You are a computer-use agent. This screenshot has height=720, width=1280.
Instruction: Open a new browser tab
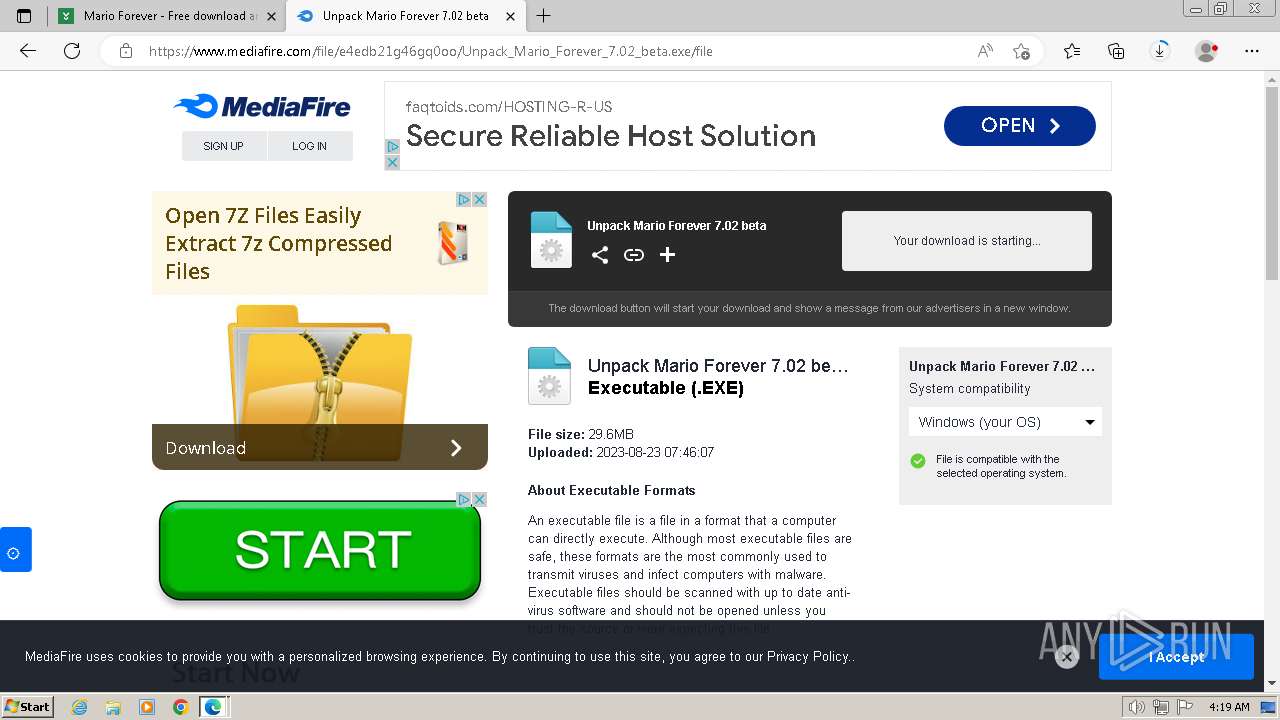(x=544, y=16)
